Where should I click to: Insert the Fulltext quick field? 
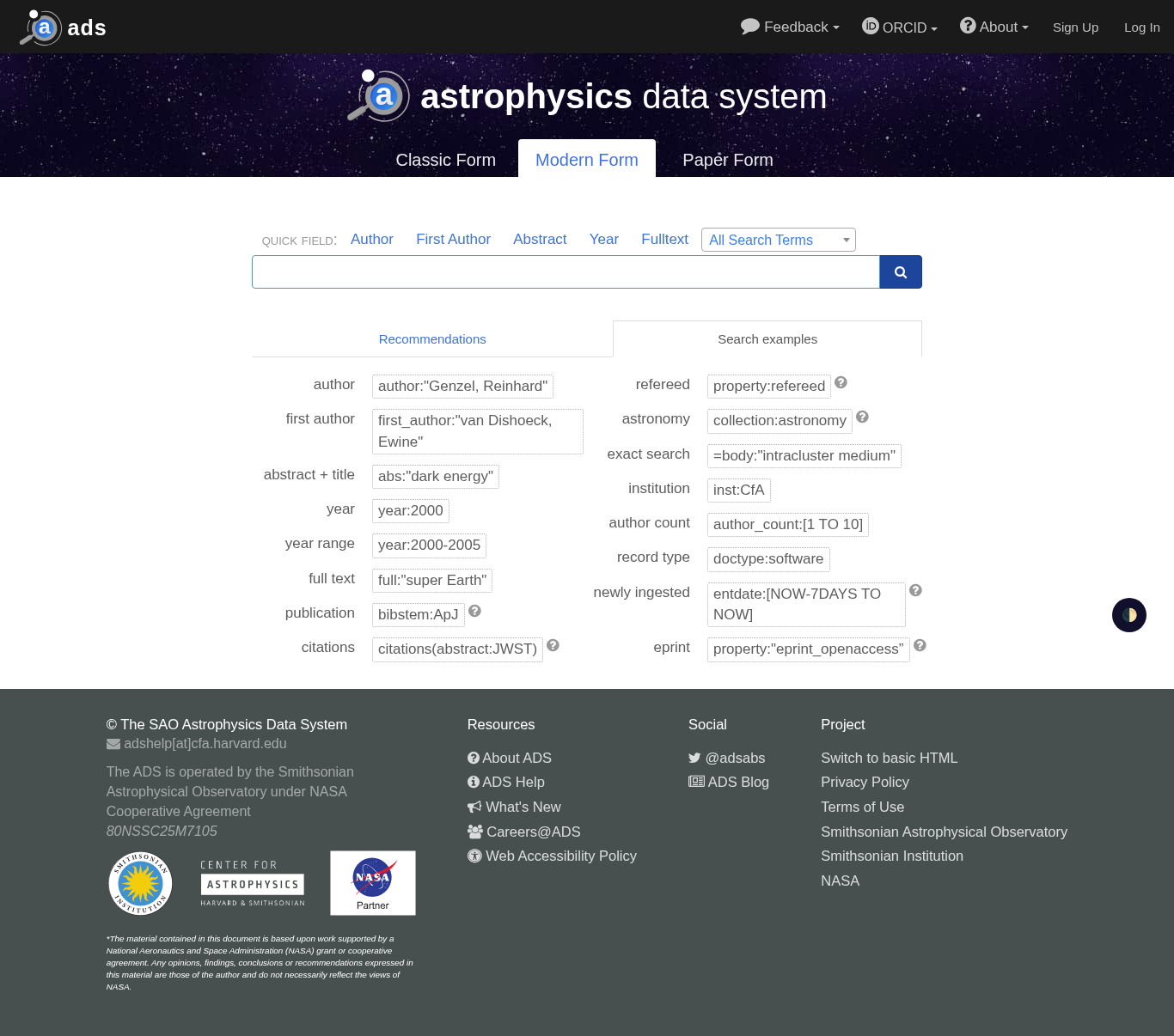(x=664, y=240)
